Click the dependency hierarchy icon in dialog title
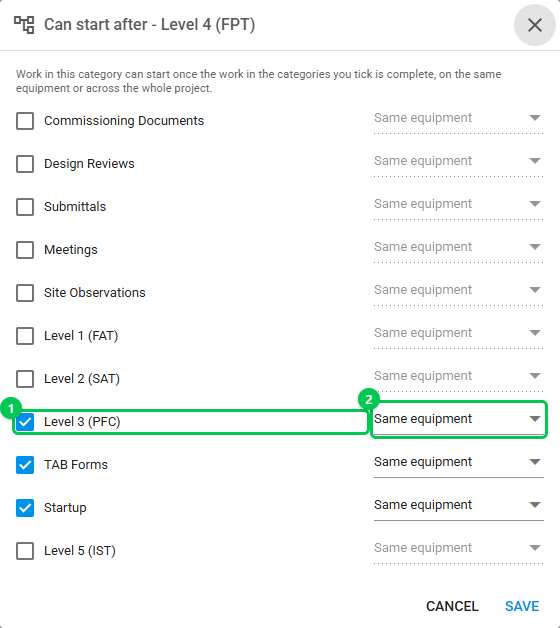Screen dimensions: 560x628 (24, 25)
